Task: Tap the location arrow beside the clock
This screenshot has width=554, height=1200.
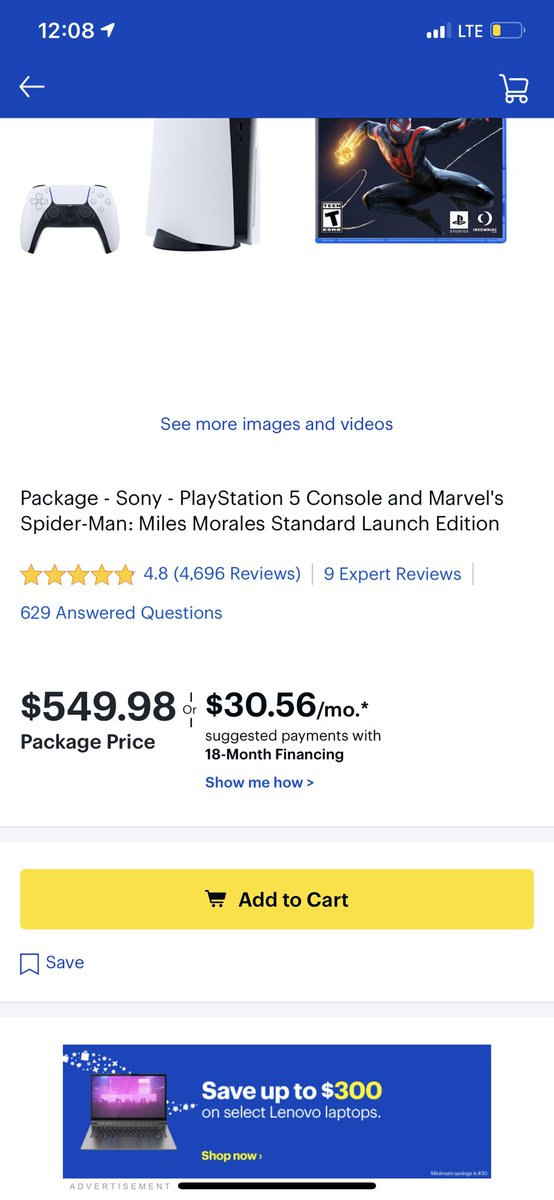Action: [x=109, y=31]
